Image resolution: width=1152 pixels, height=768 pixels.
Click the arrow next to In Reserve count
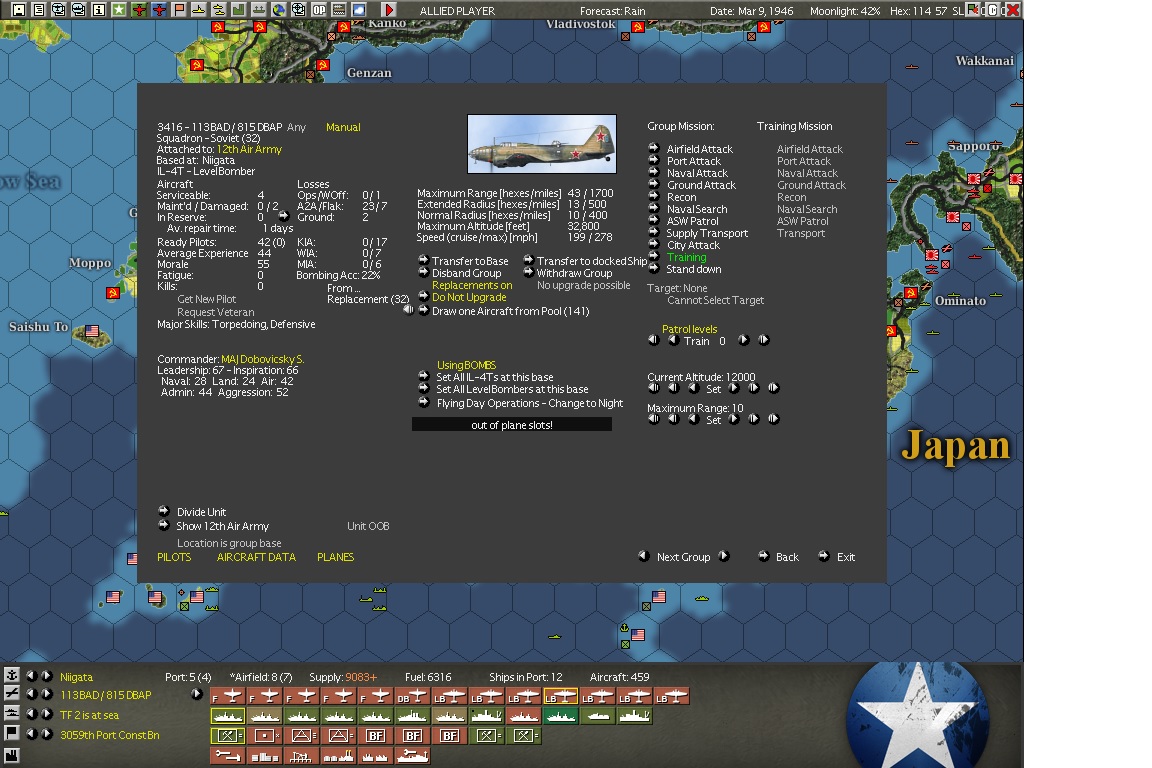pyautogui.click(x=284, y=216)
